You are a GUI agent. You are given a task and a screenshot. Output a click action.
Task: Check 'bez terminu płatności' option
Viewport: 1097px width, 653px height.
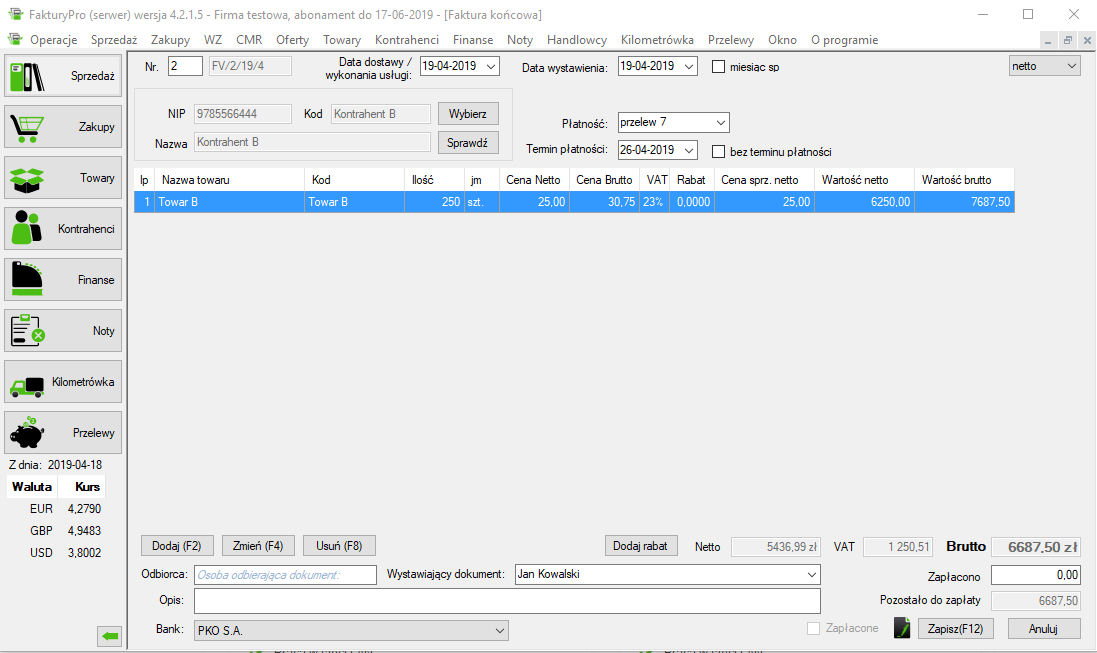point(718,152)
